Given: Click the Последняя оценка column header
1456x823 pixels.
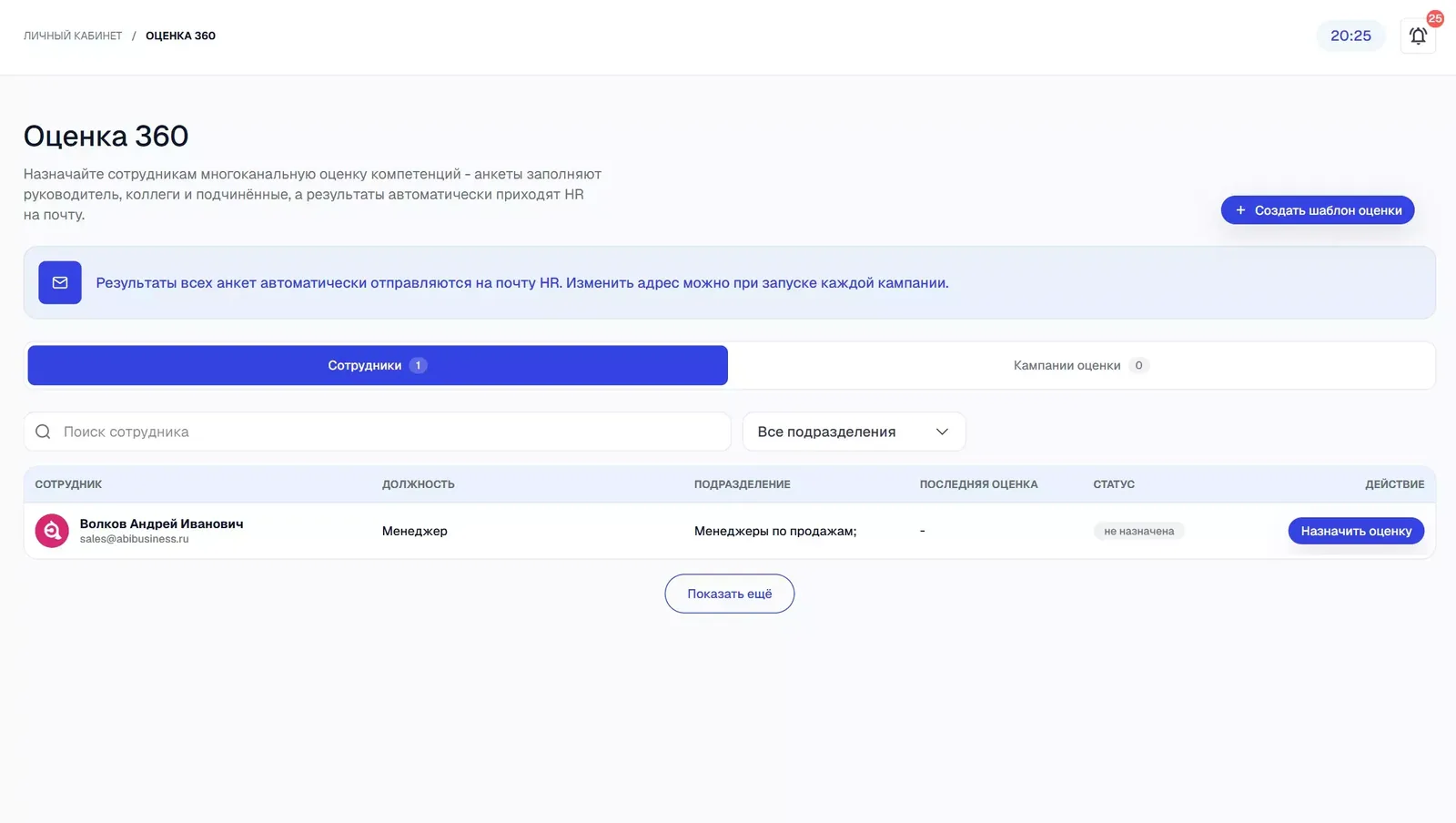Looking at the screenshot, I should tap(978, 484).
